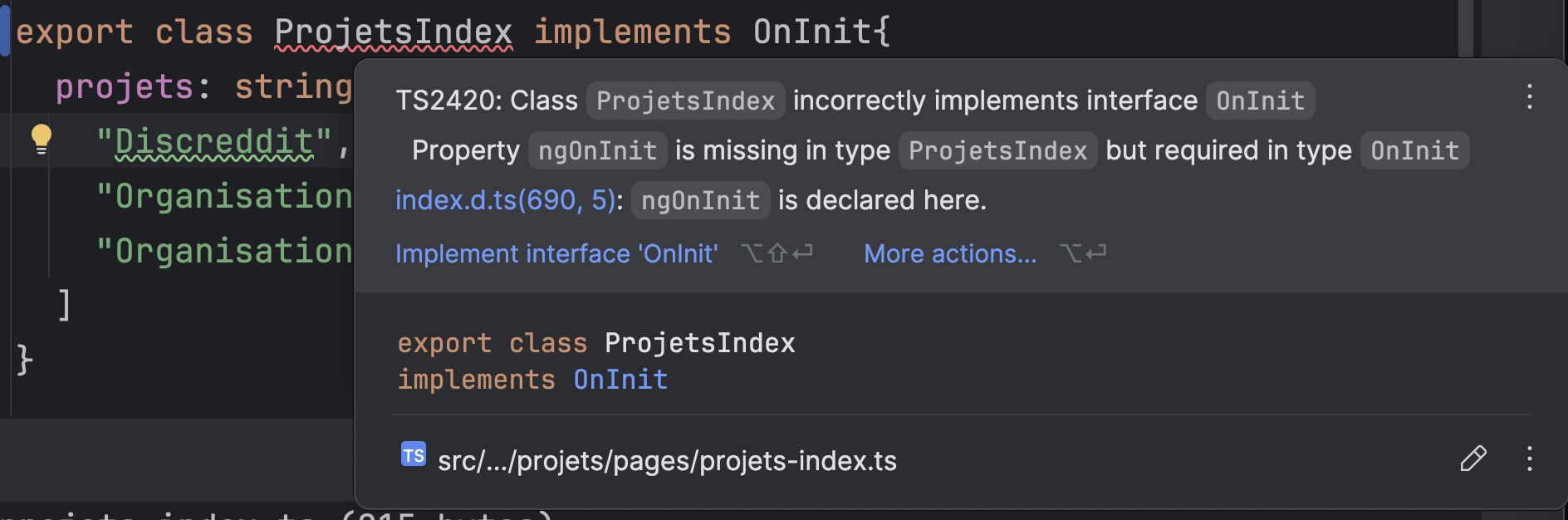Click the second "Organisation" string in the editor
This screenshot has width=1568, height=520.
click(x=224, y=251)
